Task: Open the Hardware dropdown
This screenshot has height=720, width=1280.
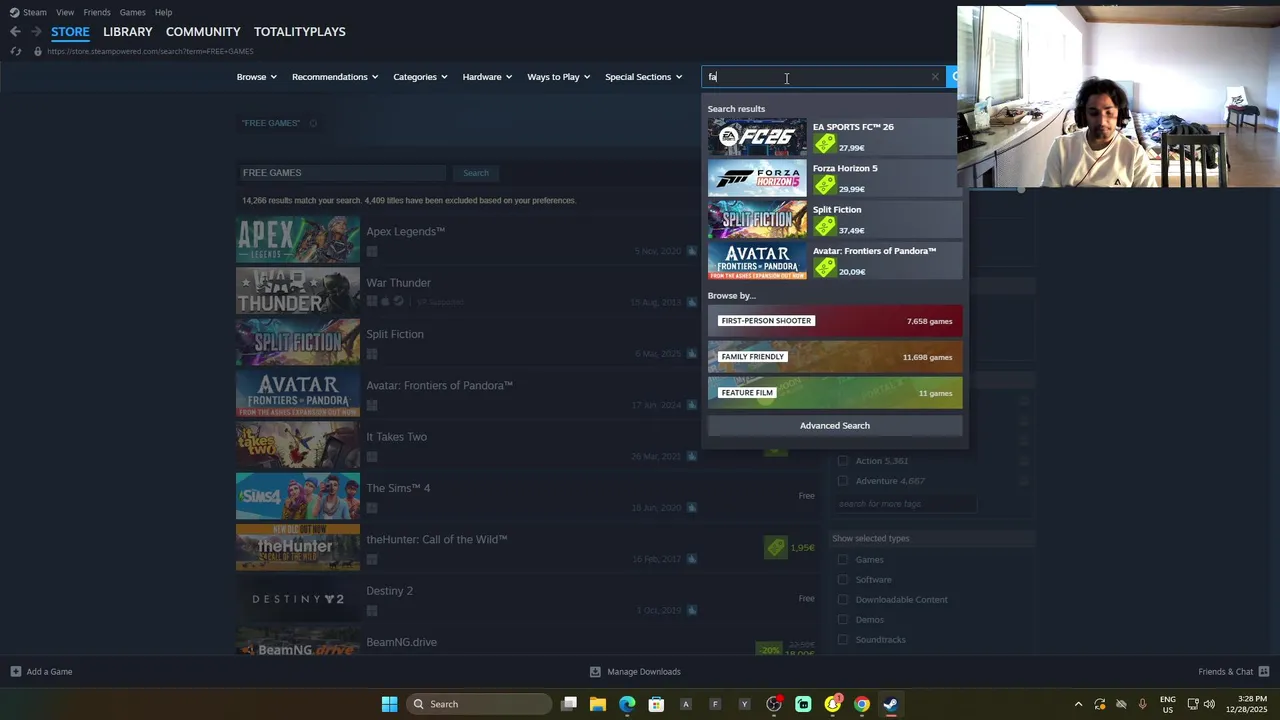Action: pos(487,77)
